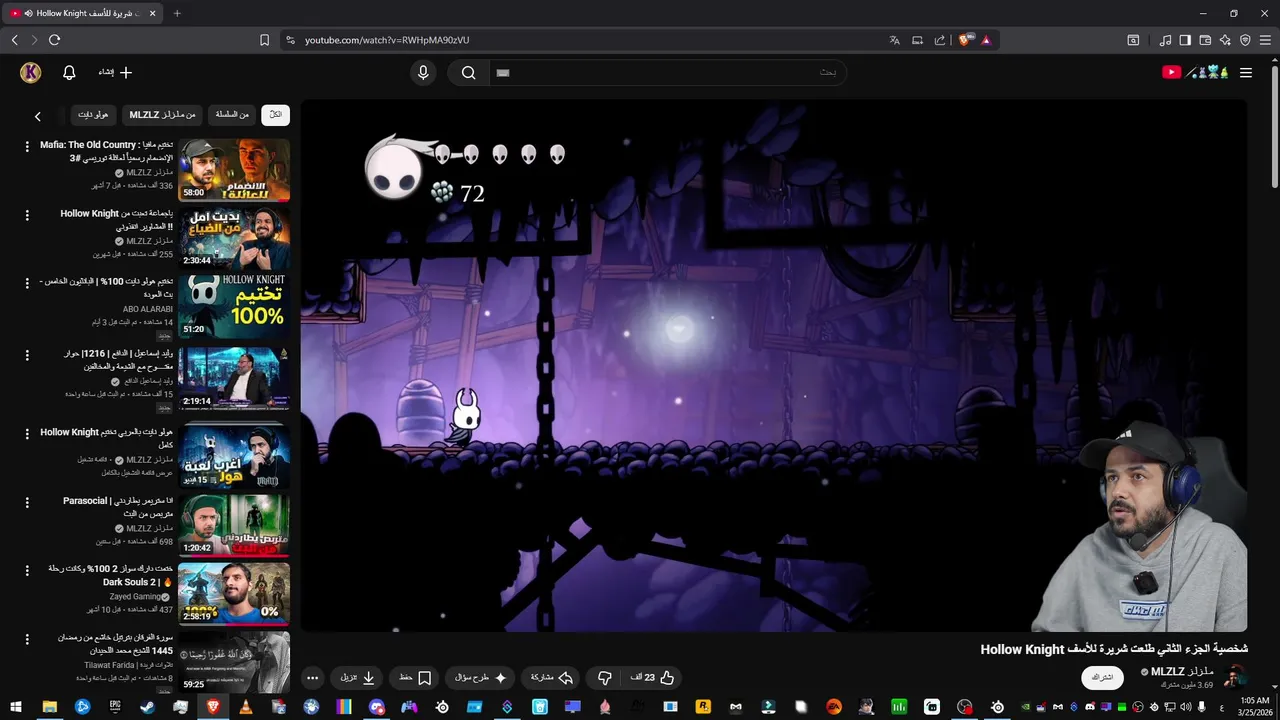This screenshot has width=1280, height=720.
Task: Open the Hollow Knight 100% thumbnail
Action: (234, 306)
